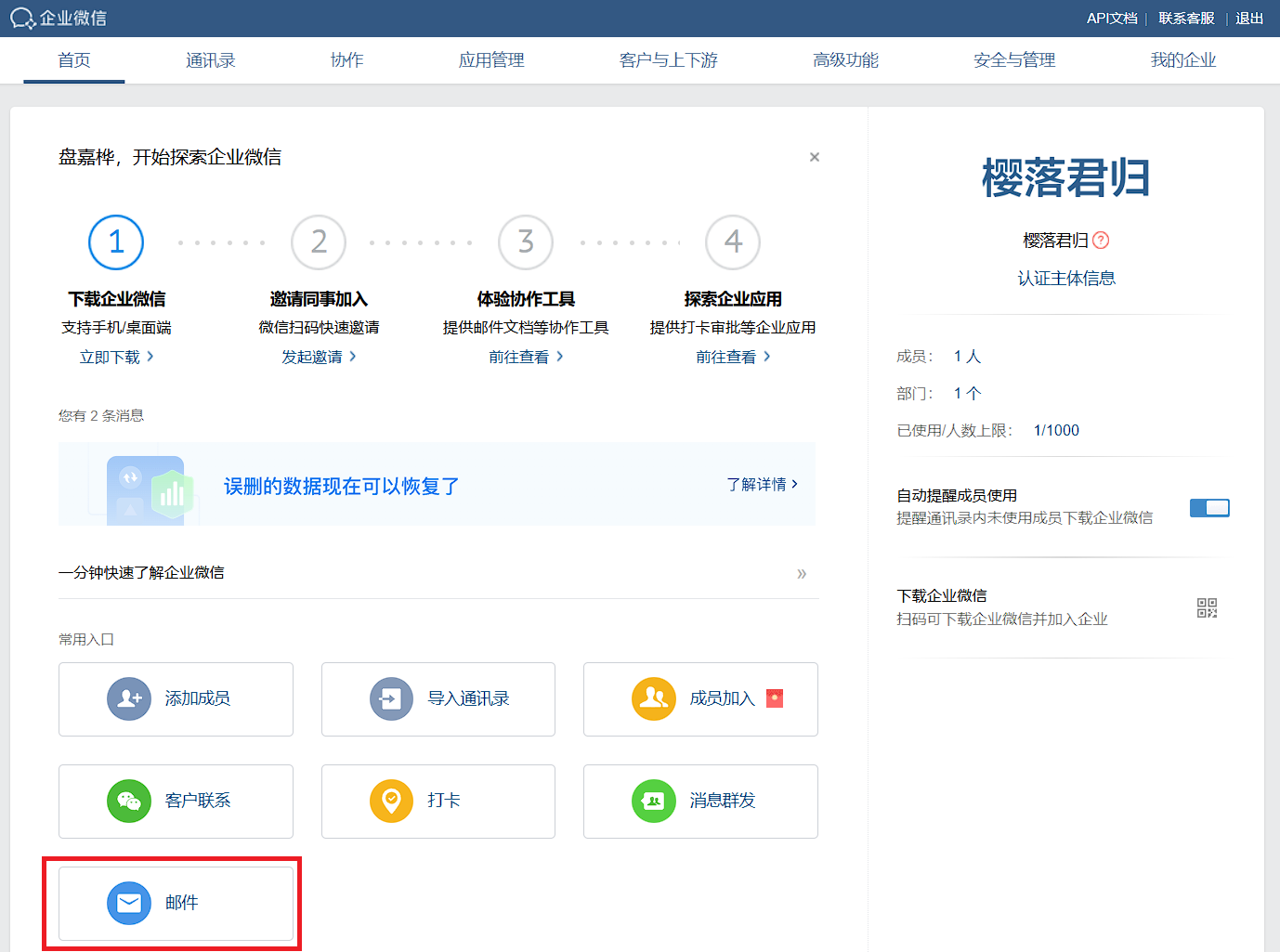Image resolution: width=1280 pixels, height=952 pixels.
Task: Click 前往查看 under 探索企业应用
Action: coord(733,357)
